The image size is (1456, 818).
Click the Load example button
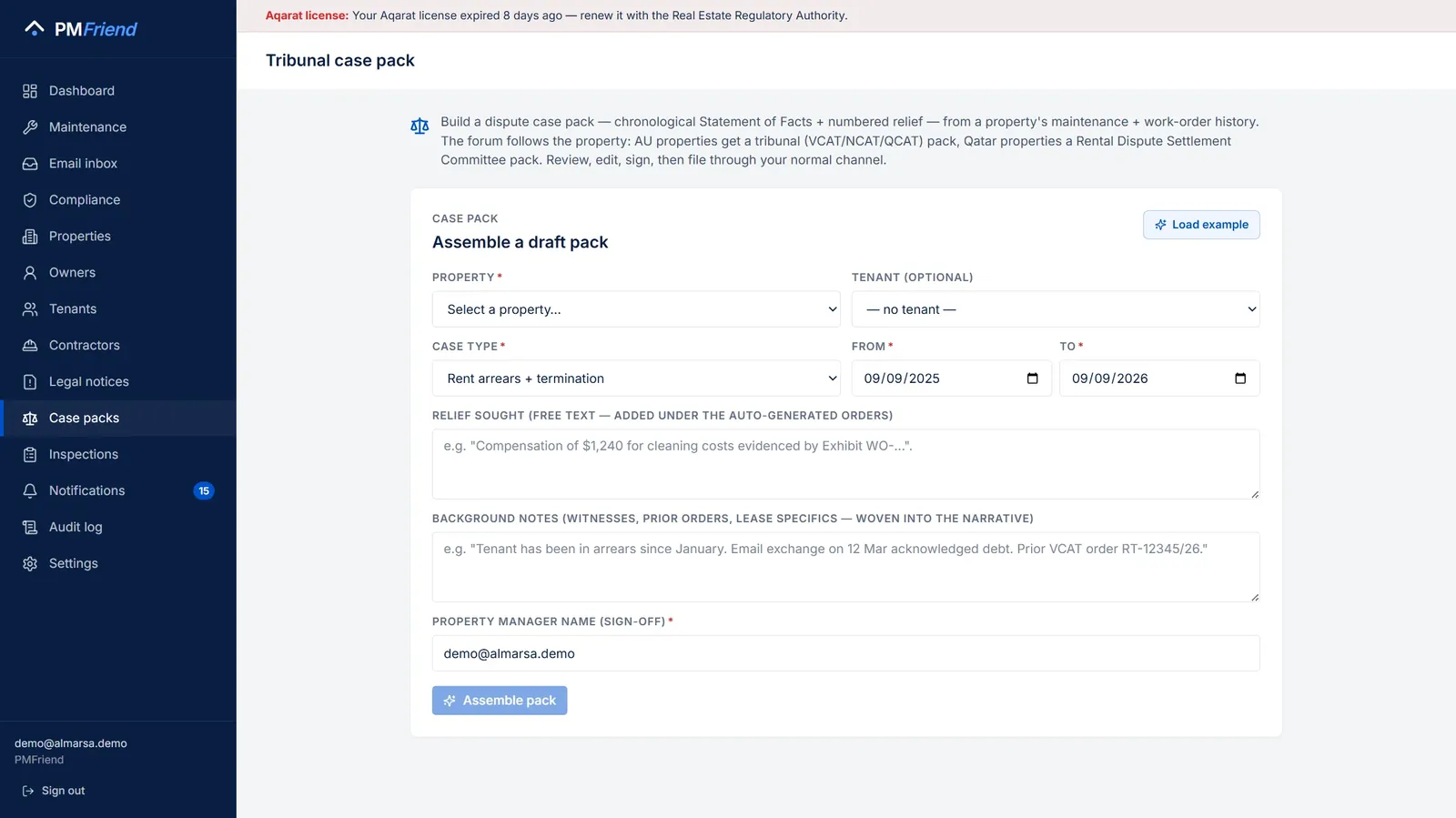[1201, 225]
